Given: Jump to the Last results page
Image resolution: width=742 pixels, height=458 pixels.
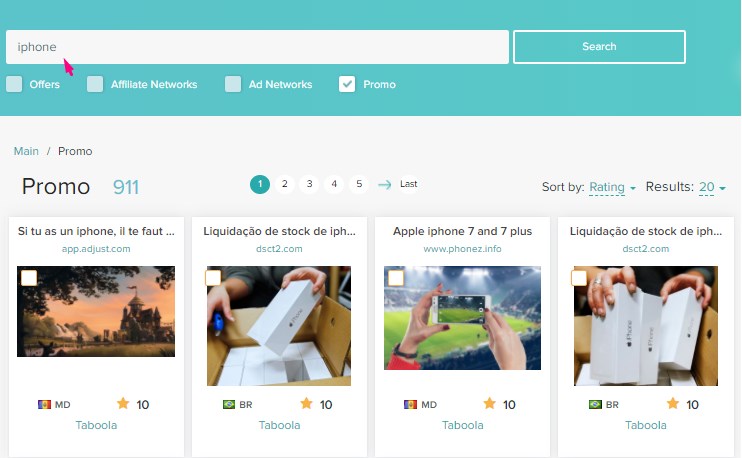Looking at the screenshot, I should 409,184.
